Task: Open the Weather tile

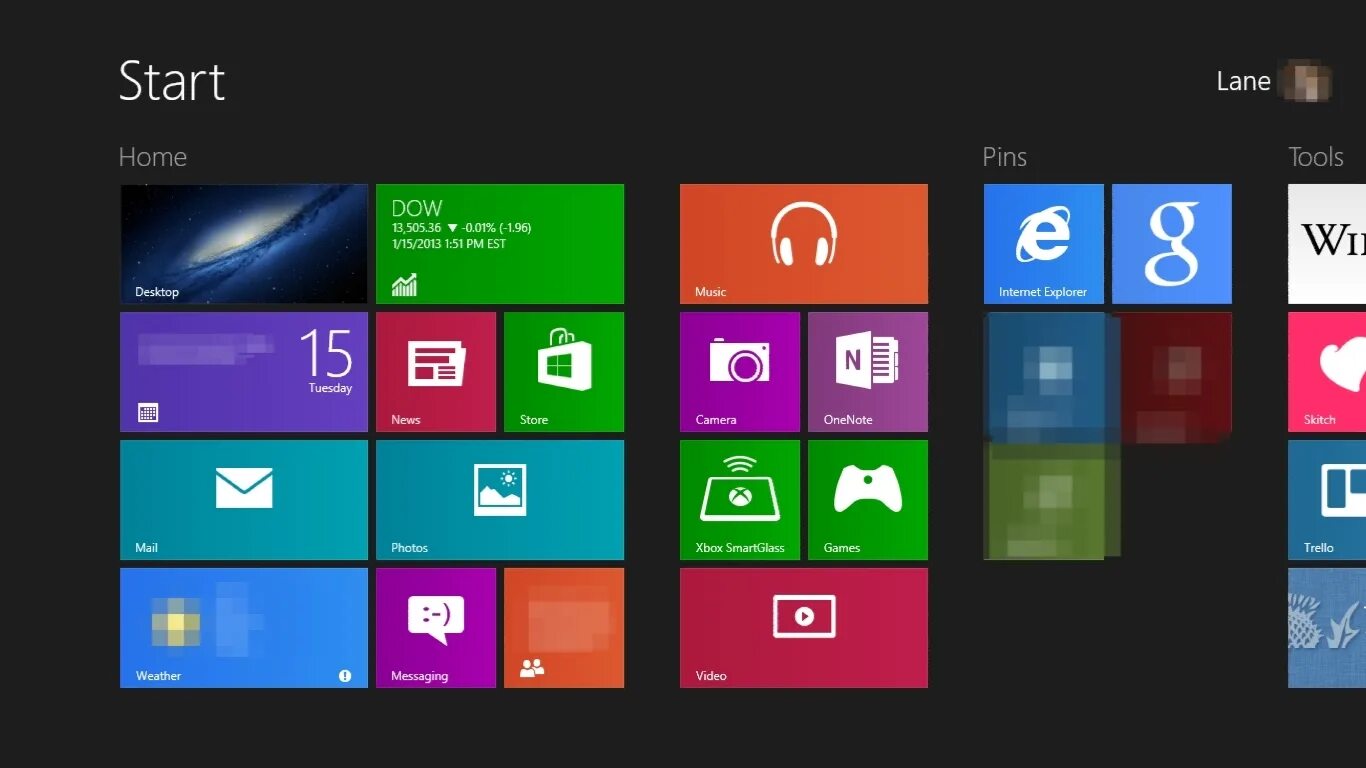Action: pos(244,628)
